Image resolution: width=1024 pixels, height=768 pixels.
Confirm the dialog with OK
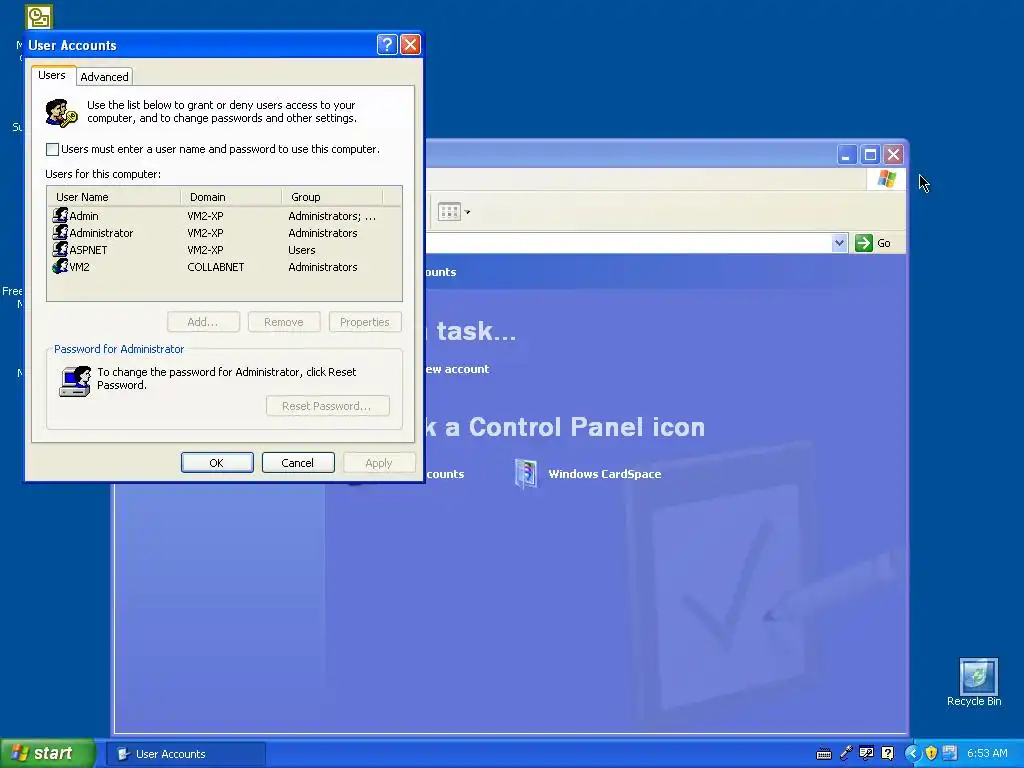coord(217,463)
